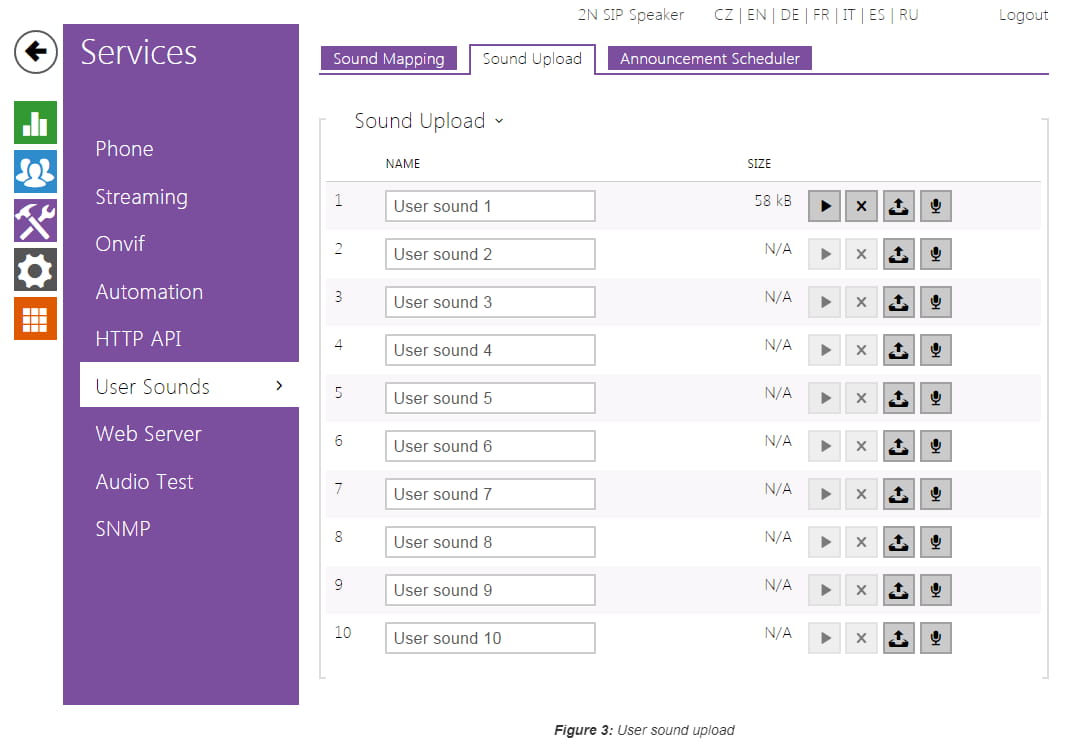Upload a file for User sound 10
This screenshot has width=1077, height=748.
(898, 638)
